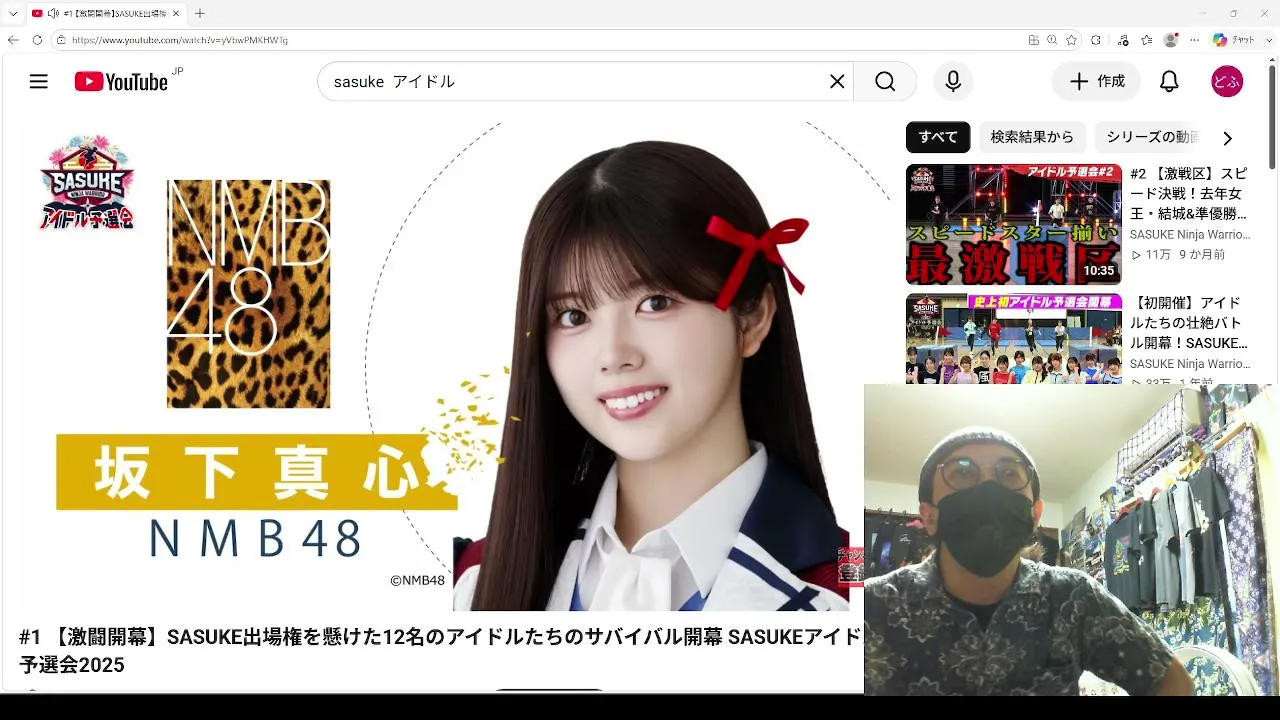Open the tab search dropdown arrow

pos(13,13)
